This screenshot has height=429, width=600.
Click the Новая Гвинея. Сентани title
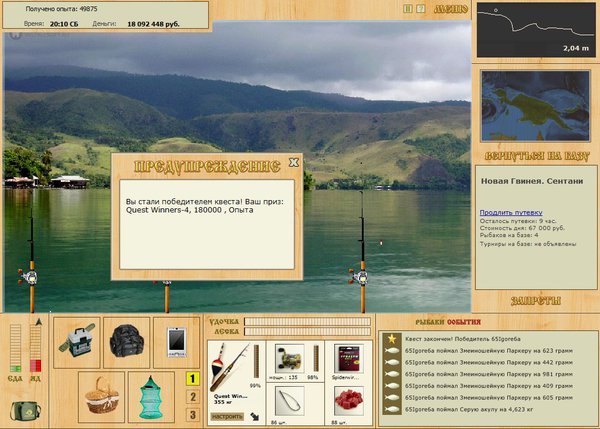pyautogui.click(x=532, y=181)
